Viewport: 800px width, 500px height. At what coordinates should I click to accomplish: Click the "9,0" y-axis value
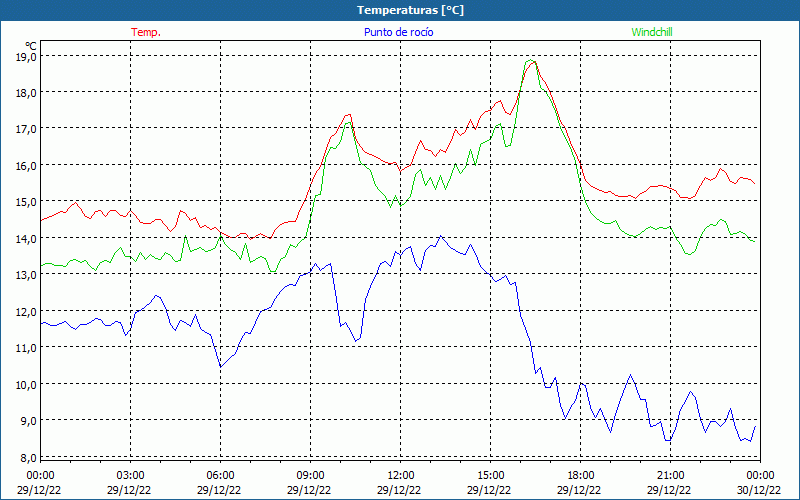[x=29, y=421]
